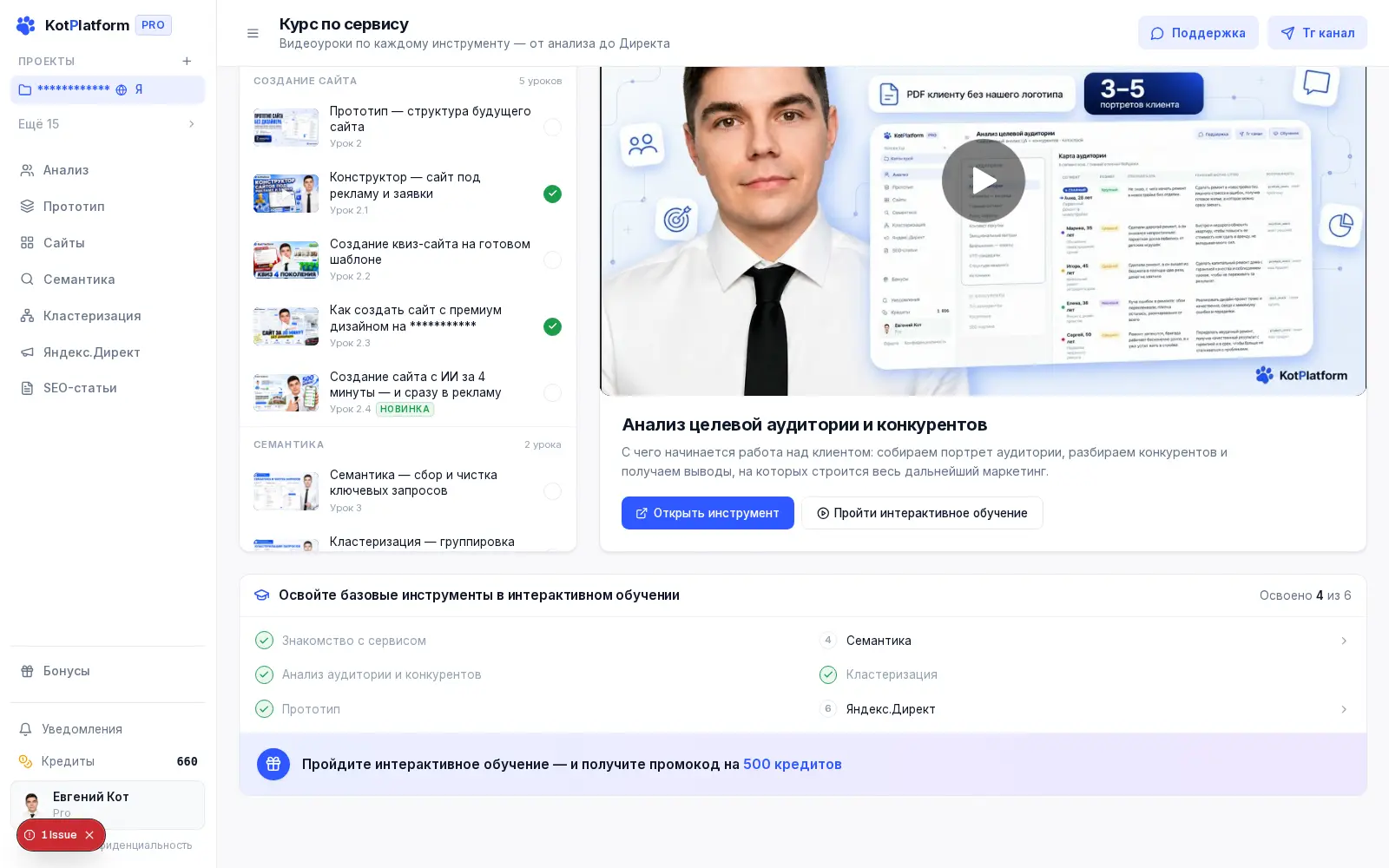The height and width of the screenshot is (868, 1389).
Task: Open Кластеризация in the sidebar
Action: pyautogui.click(x=108, y=316)
